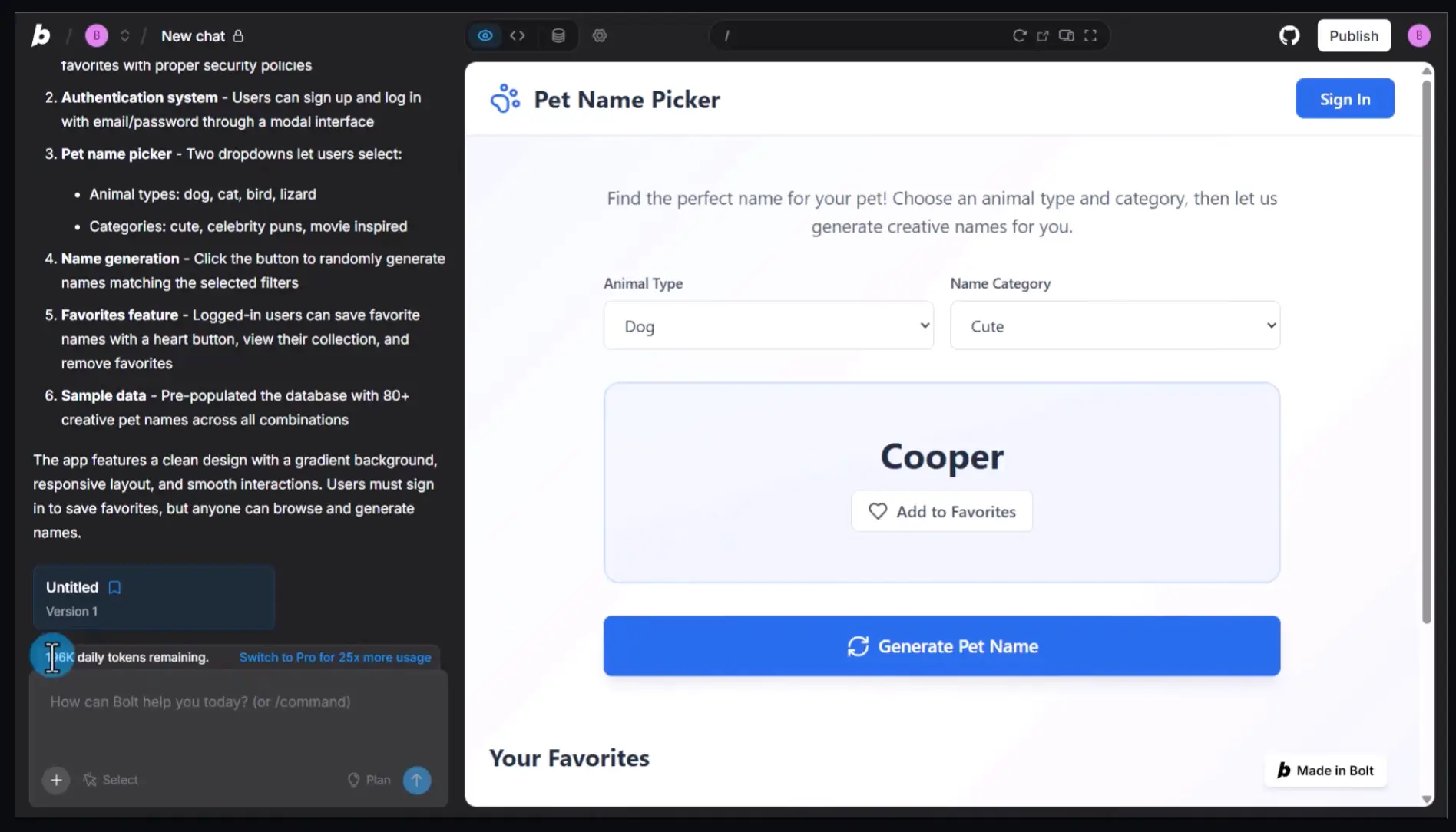Open the preview in a new tab
This screenshot has height=832, width=1456.
1043,35
